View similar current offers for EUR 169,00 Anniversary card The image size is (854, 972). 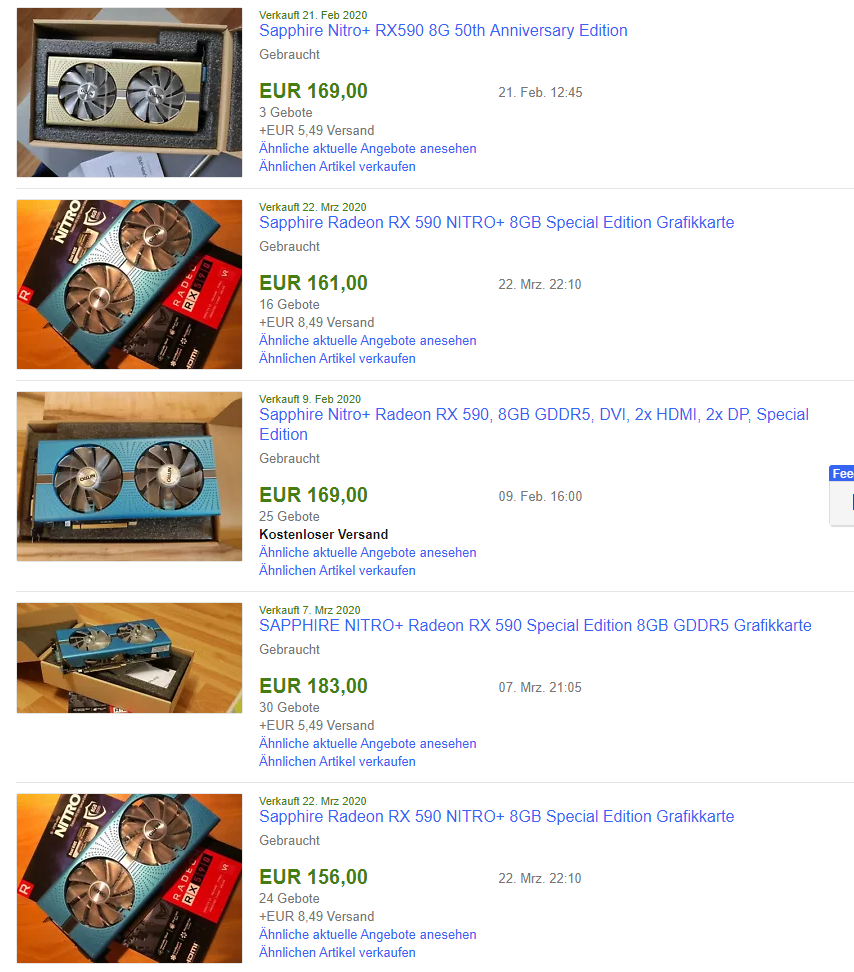click(368, 149)
